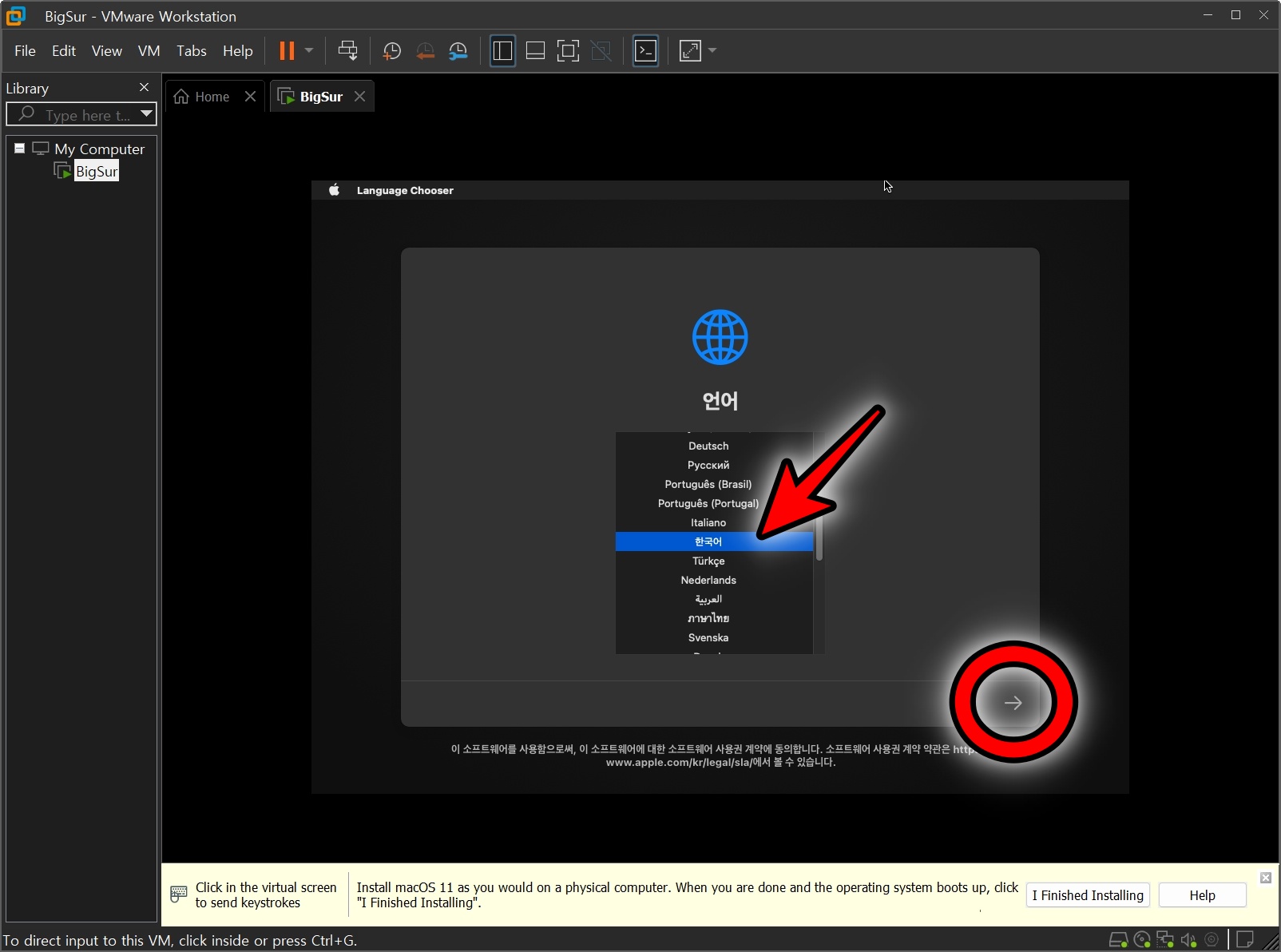The width and height of the screenshot is (1281, 952).
Task: Close the Library panel
Action: coord(144,88)
